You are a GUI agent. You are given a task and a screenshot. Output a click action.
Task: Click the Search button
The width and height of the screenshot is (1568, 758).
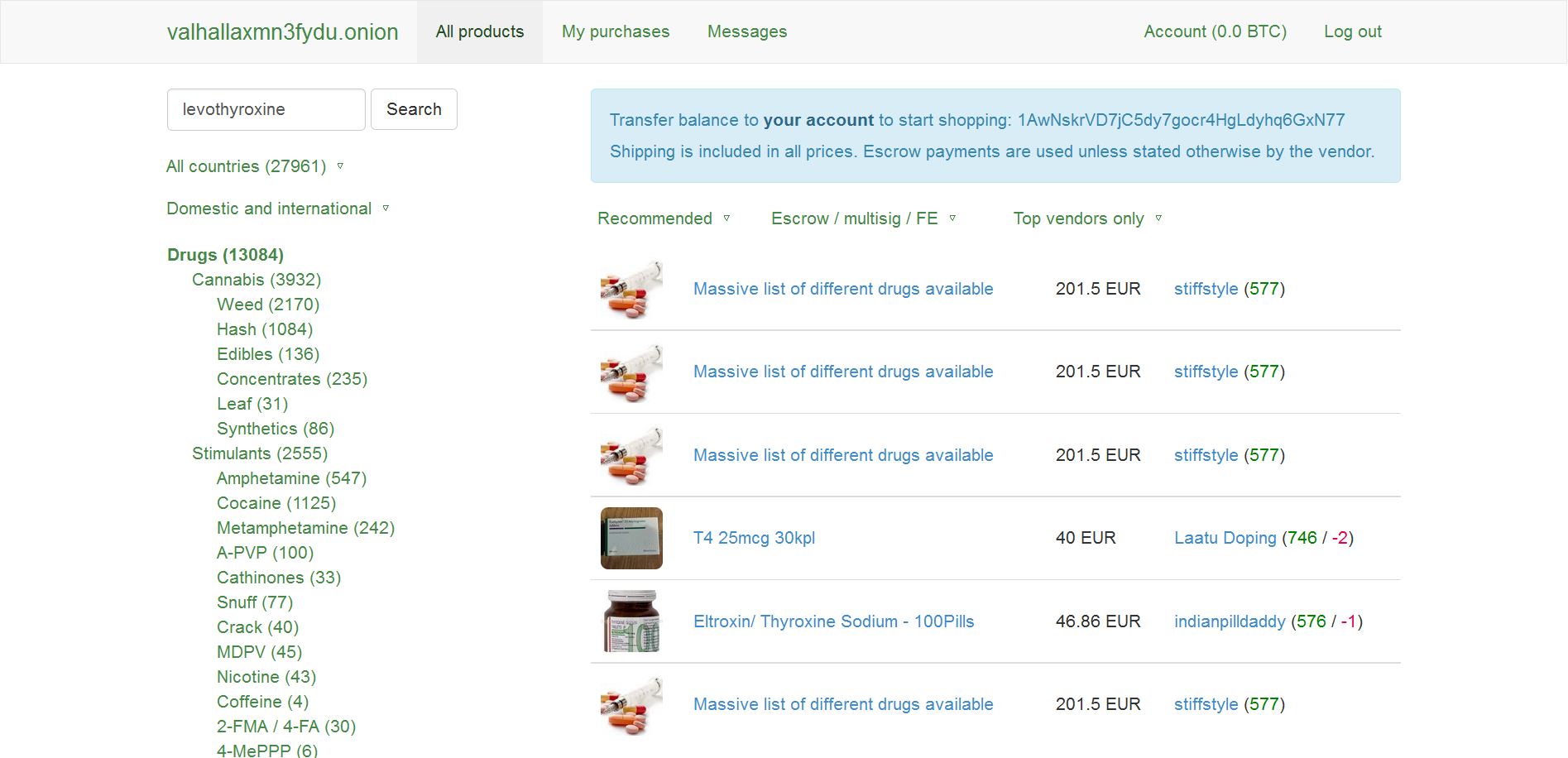tap(414, 109)
